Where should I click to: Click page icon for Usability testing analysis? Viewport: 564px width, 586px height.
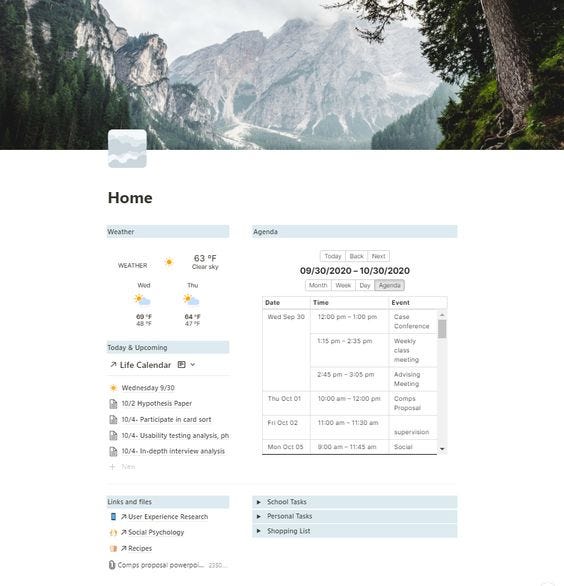tap(113, 436)
